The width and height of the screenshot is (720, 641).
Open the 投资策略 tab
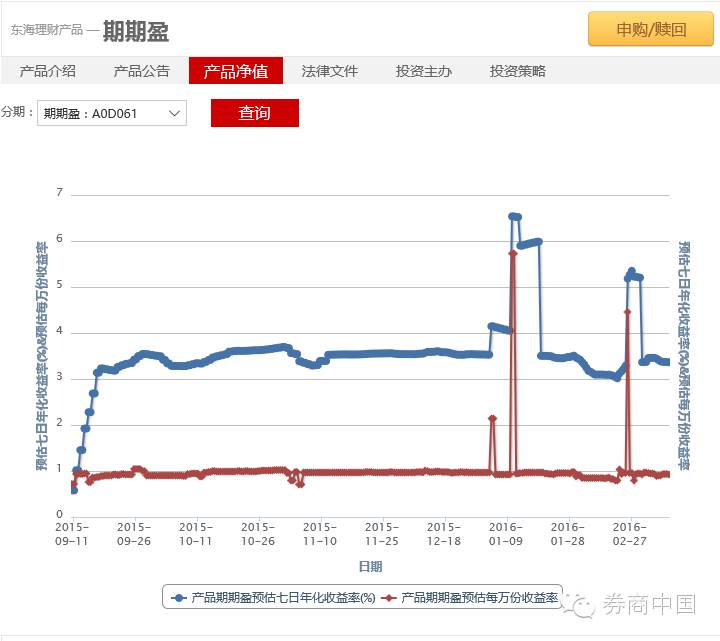tap(518, 71)
